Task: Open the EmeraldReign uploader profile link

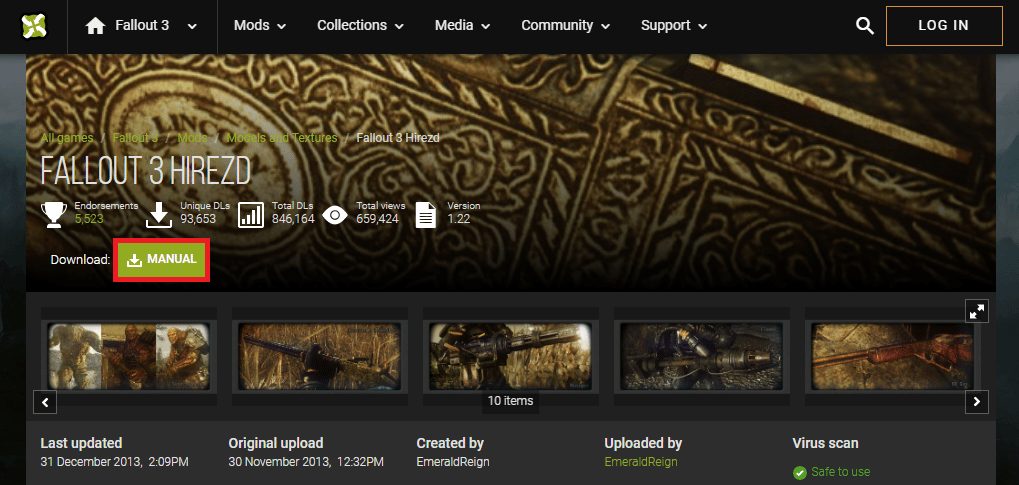Action: click(x=641, y=462)
